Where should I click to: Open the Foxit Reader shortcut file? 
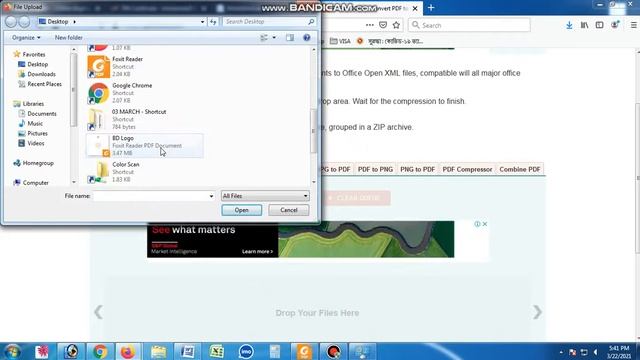(144, 67)
